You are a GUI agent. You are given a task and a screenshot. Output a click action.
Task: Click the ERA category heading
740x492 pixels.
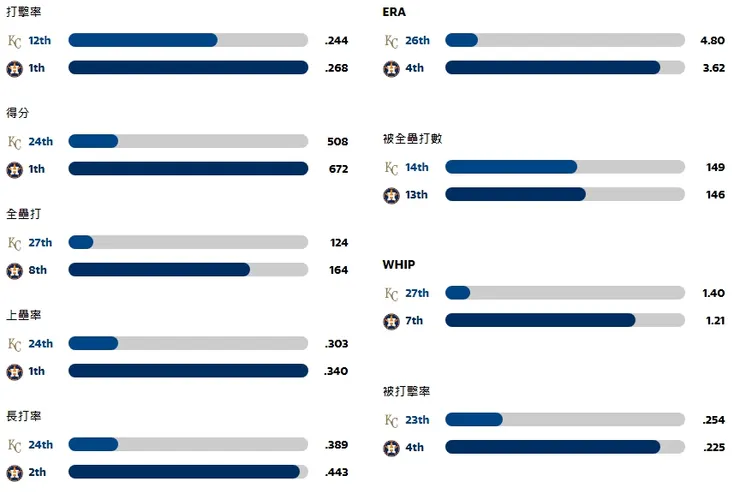(x=394, y=12)
